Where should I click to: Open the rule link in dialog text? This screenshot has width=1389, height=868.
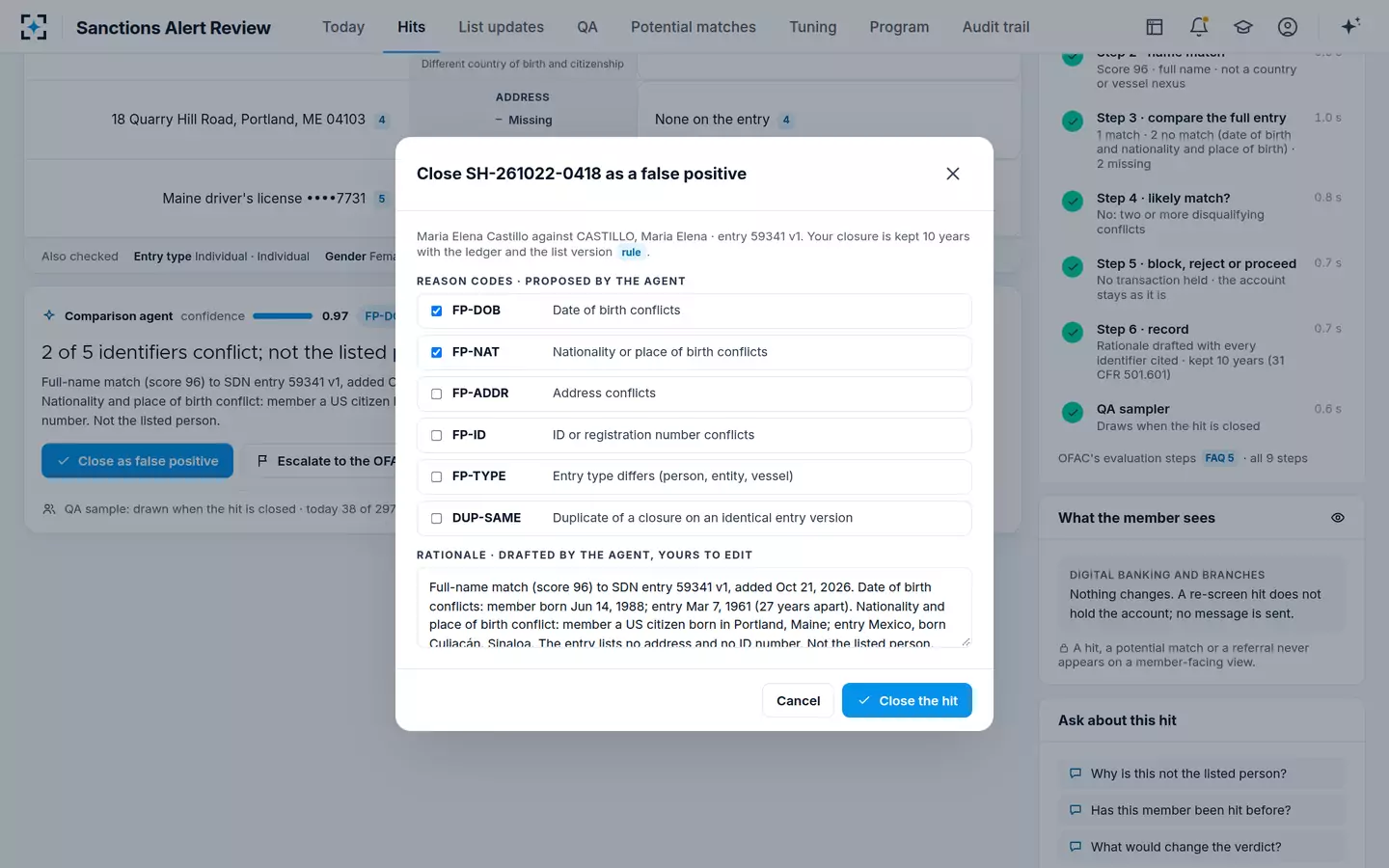[x=631, y=253]
